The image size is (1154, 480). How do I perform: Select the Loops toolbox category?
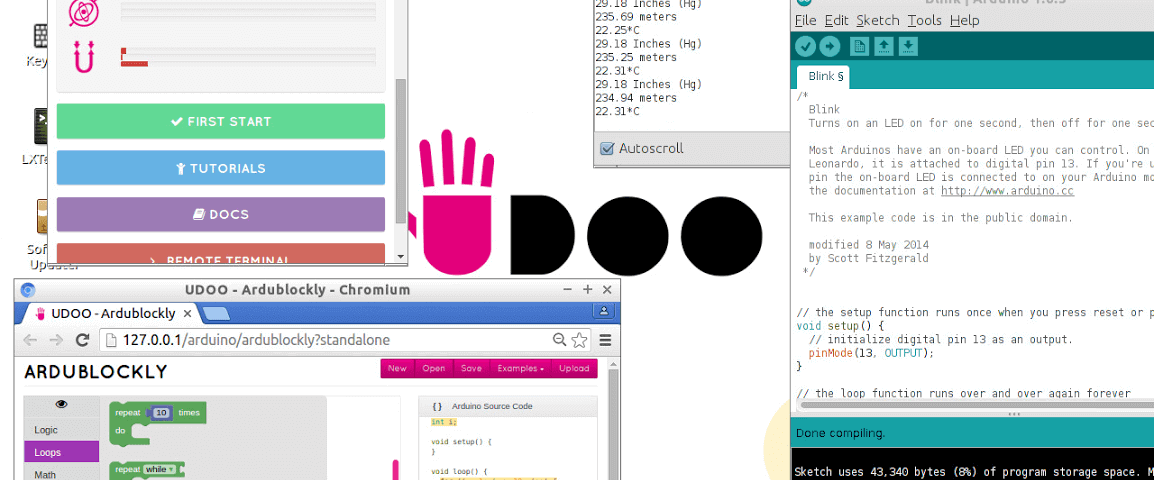click(x=61, y=452)
